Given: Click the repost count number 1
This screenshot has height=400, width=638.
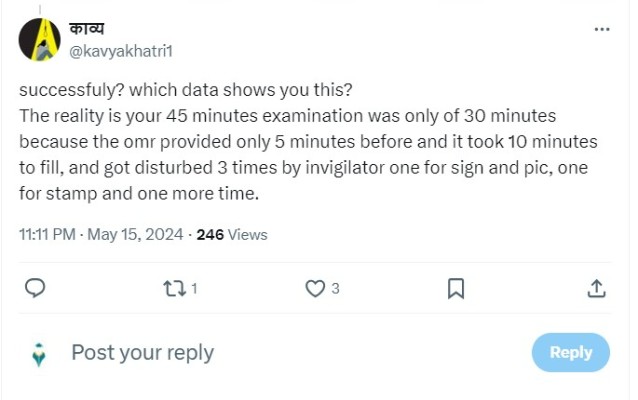Looking at the screenshot, I should [x=194, y=289].
